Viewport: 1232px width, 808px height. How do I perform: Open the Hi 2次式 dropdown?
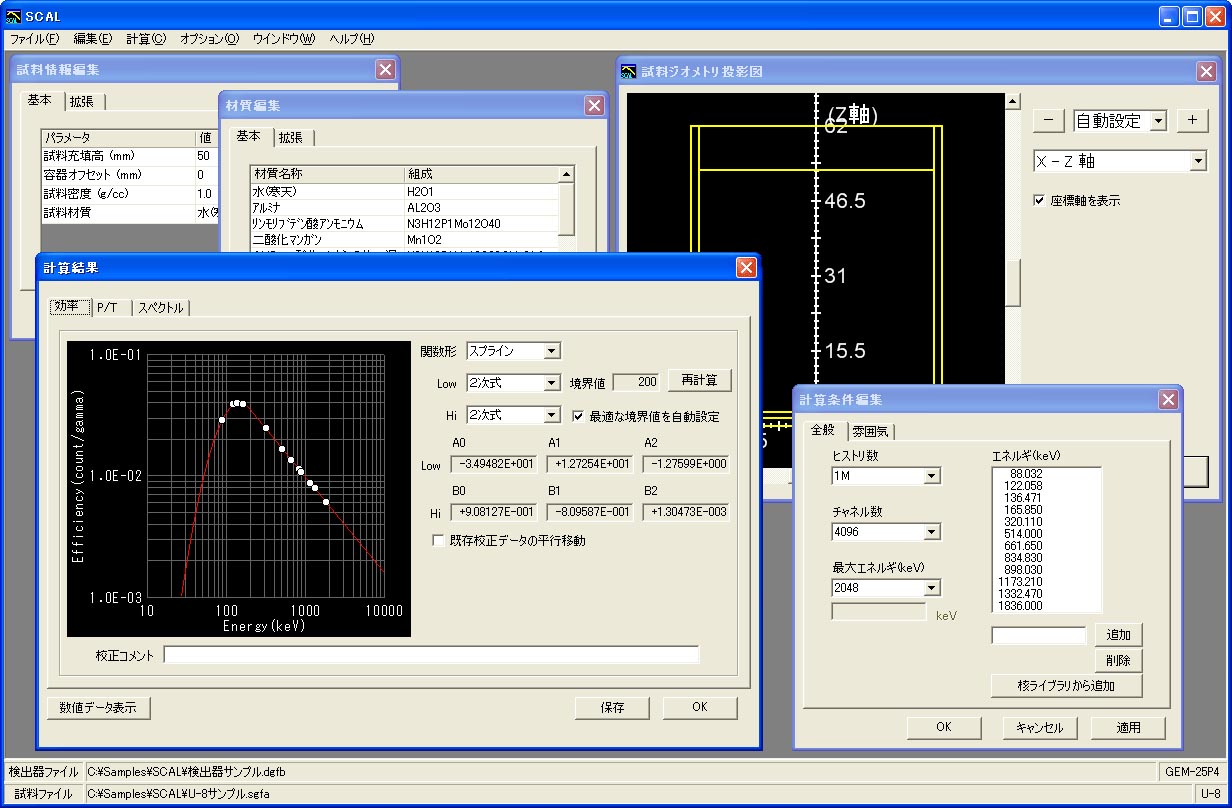tap(552, 415)
